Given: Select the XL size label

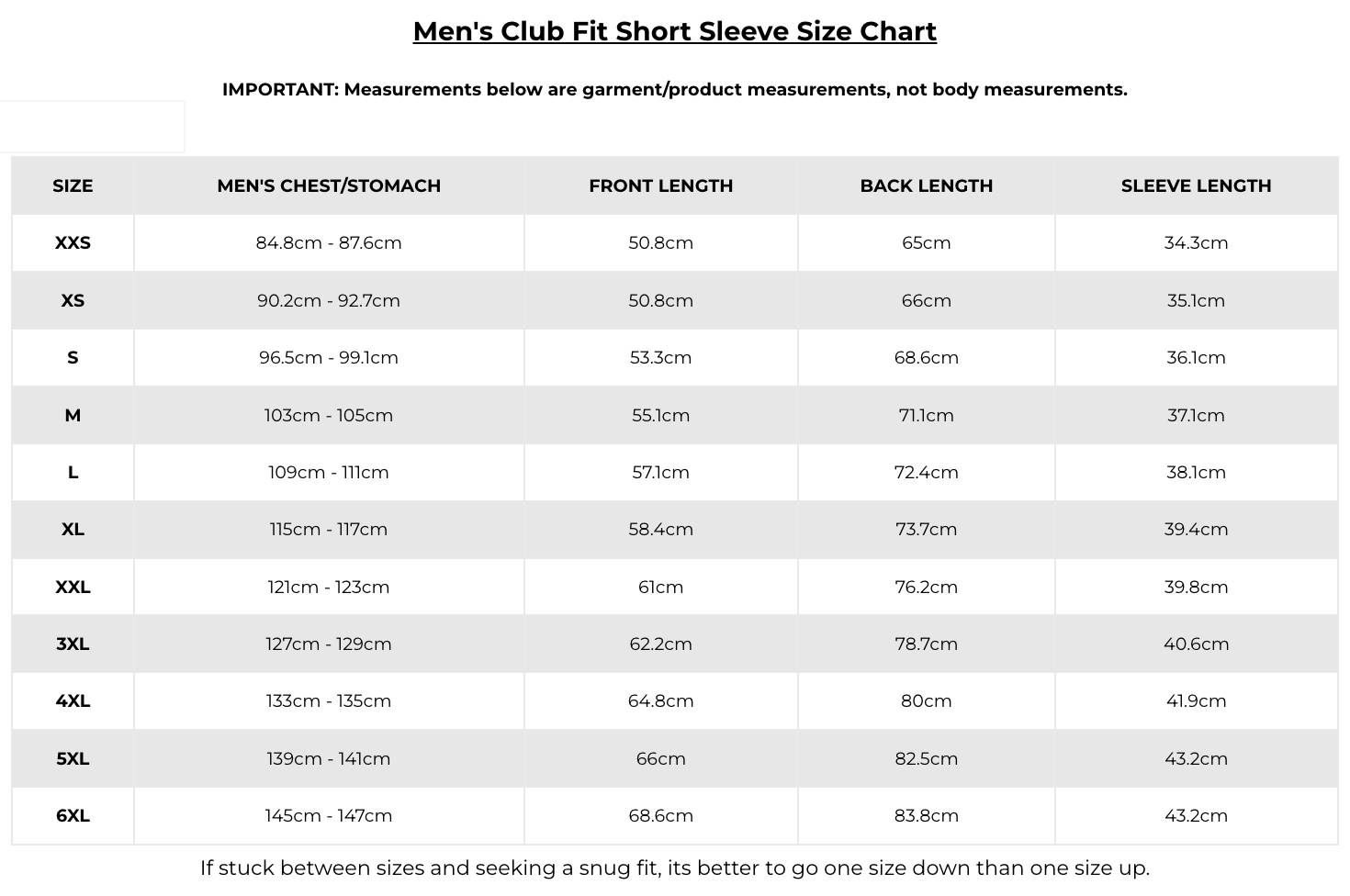Looking at the screenshot, I should coord(73,529).
